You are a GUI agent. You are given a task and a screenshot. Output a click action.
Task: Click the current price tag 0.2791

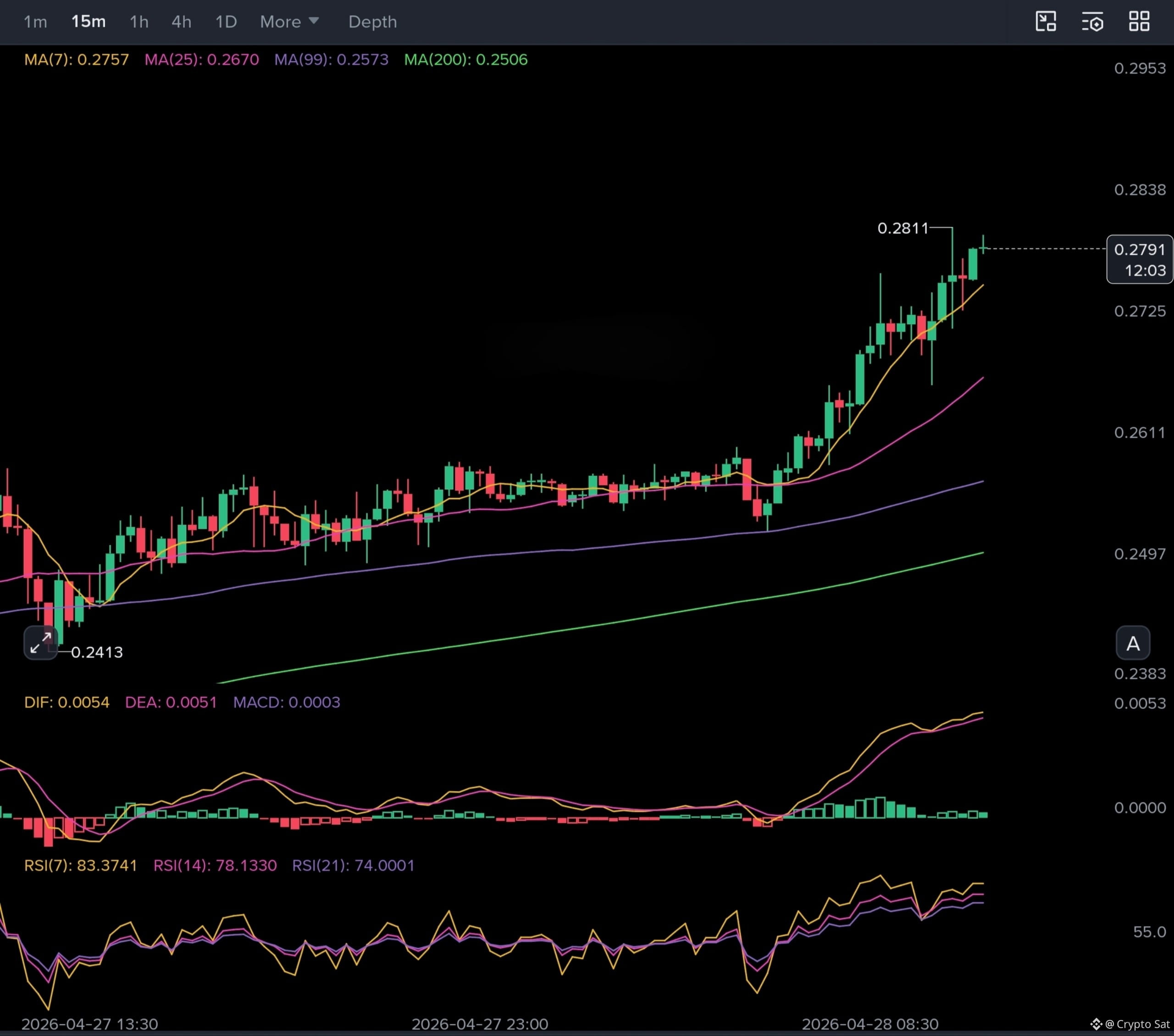[1140, 259]
